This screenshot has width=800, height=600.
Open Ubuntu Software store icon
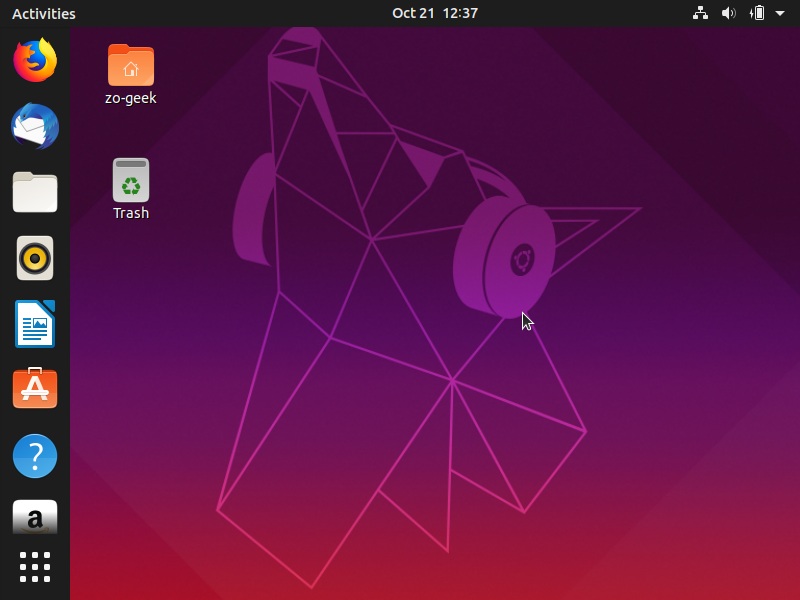[x=35, y=388]
